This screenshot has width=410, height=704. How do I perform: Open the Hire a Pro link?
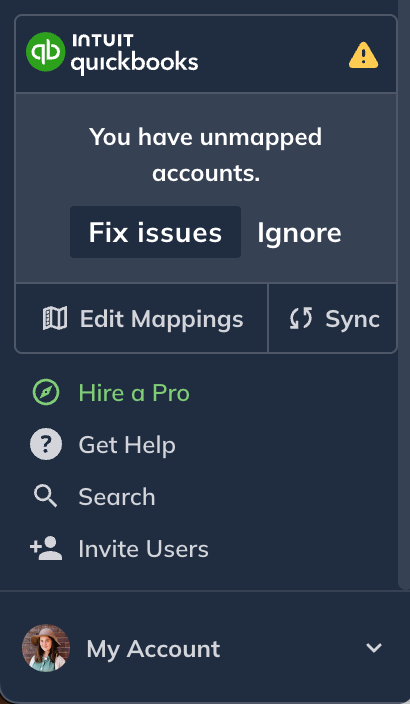point(134,393)
